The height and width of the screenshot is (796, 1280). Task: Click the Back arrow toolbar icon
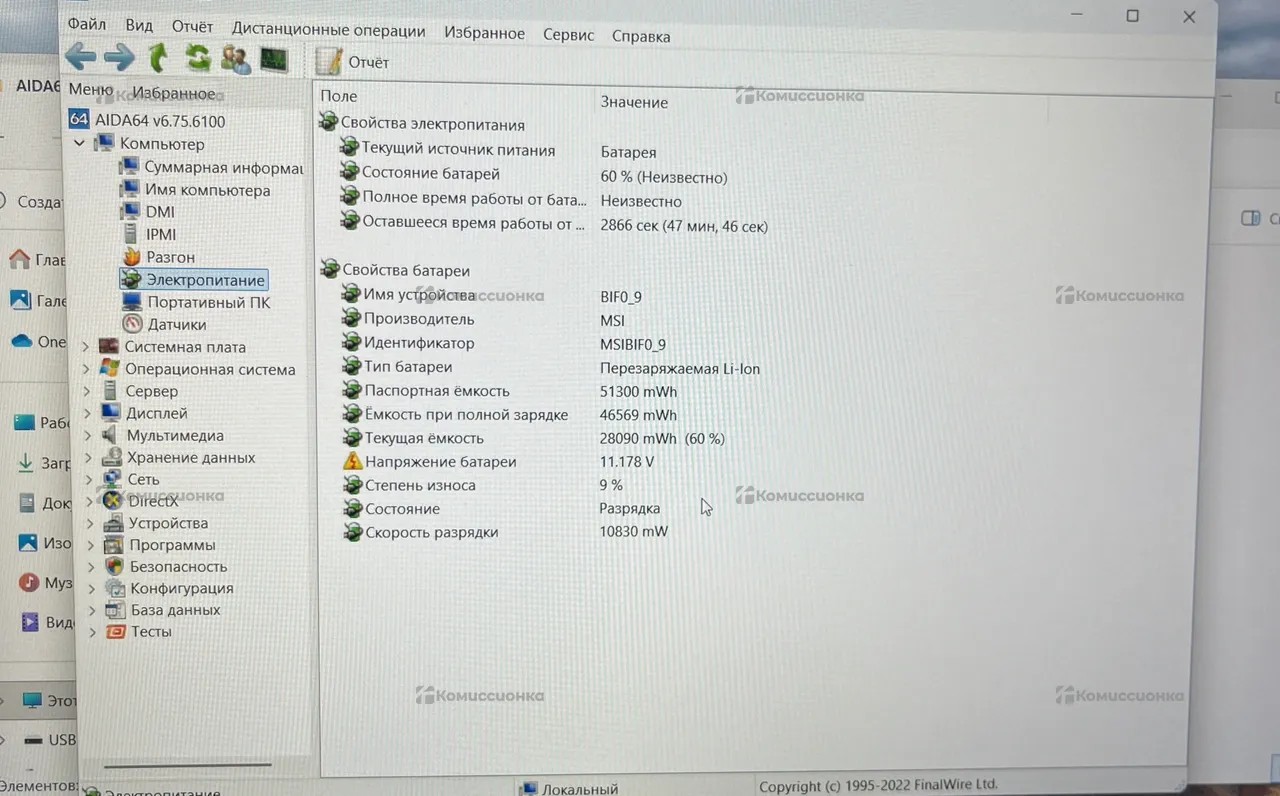pyautogui.click(x=81, y=57)
